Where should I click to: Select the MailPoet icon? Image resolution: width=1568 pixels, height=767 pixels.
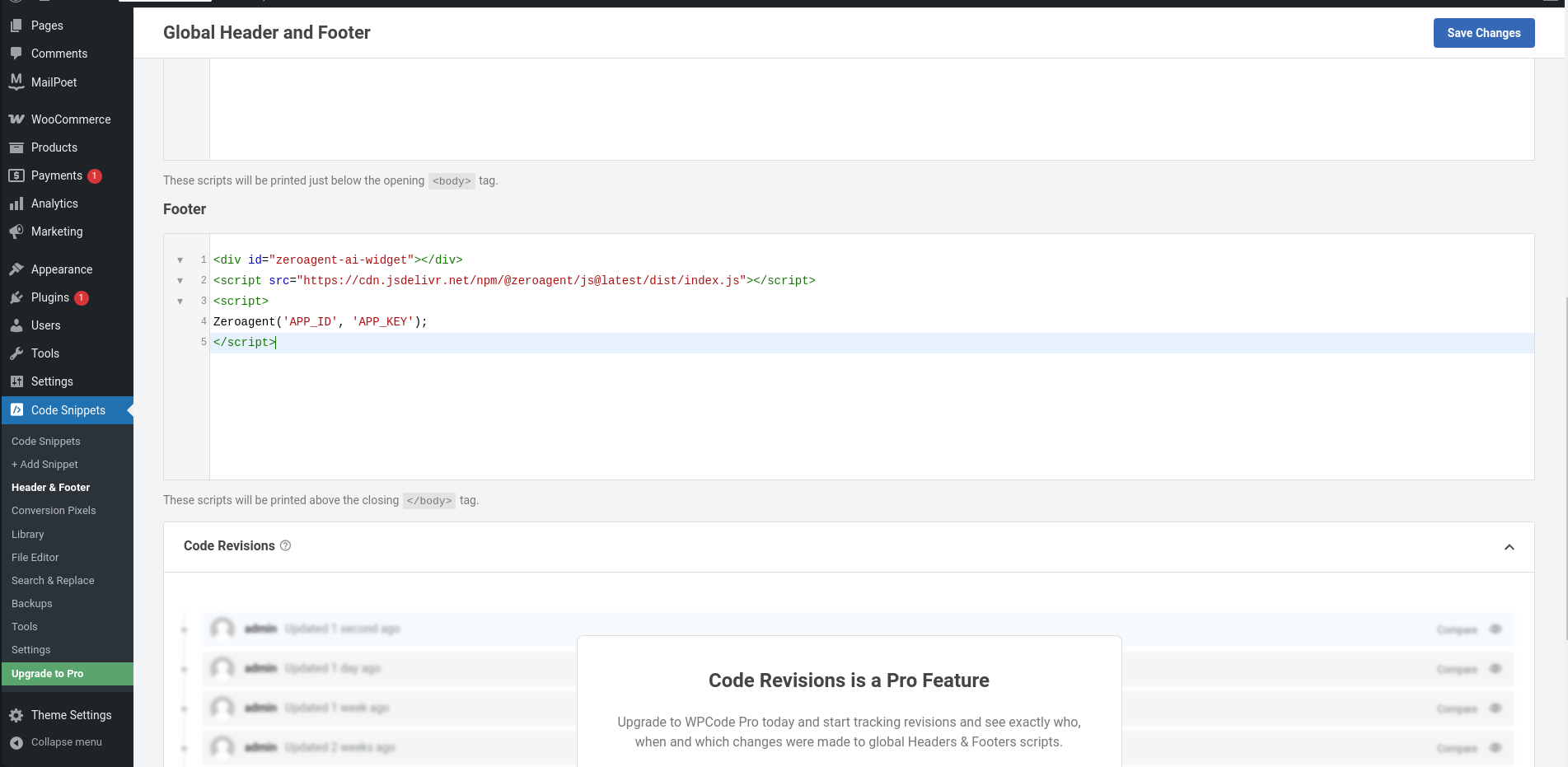[x=16, y=82]
